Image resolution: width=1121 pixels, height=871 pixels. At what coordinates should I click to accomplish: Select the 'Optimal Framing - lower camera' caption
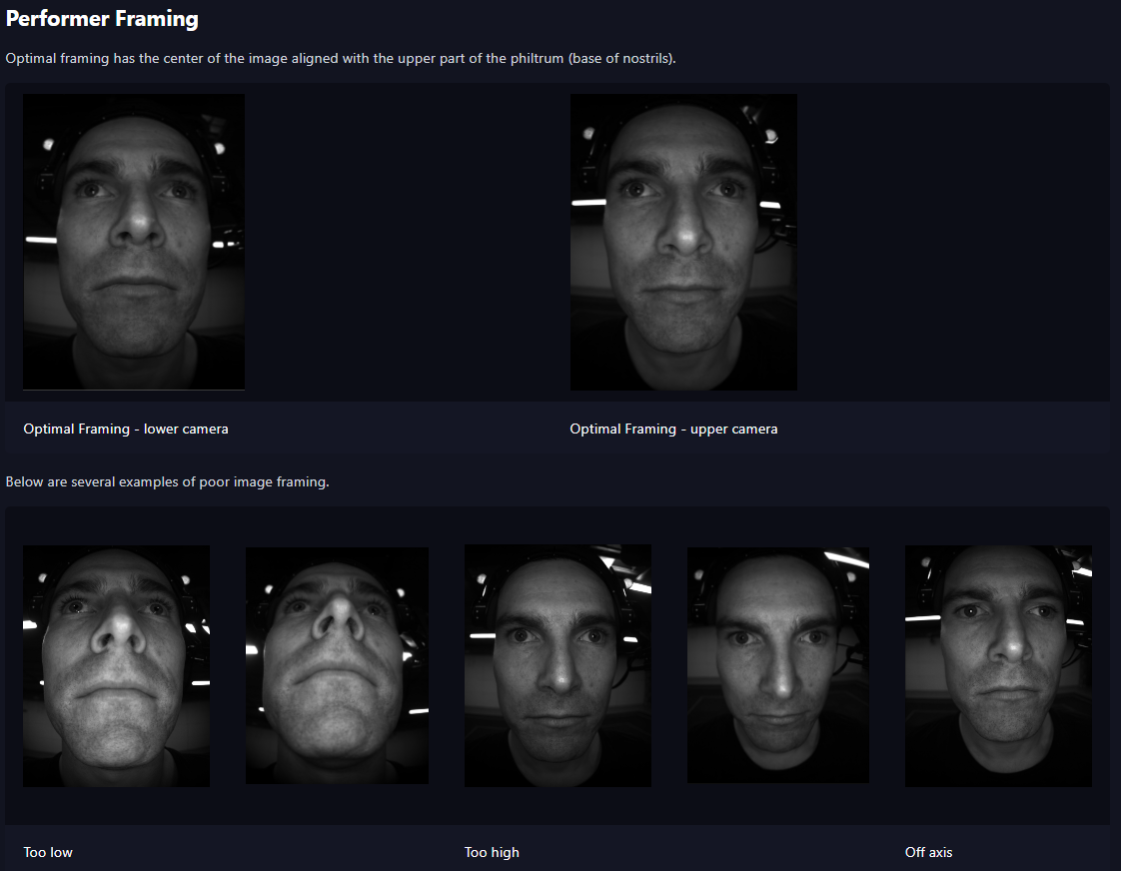pos(126,429)
